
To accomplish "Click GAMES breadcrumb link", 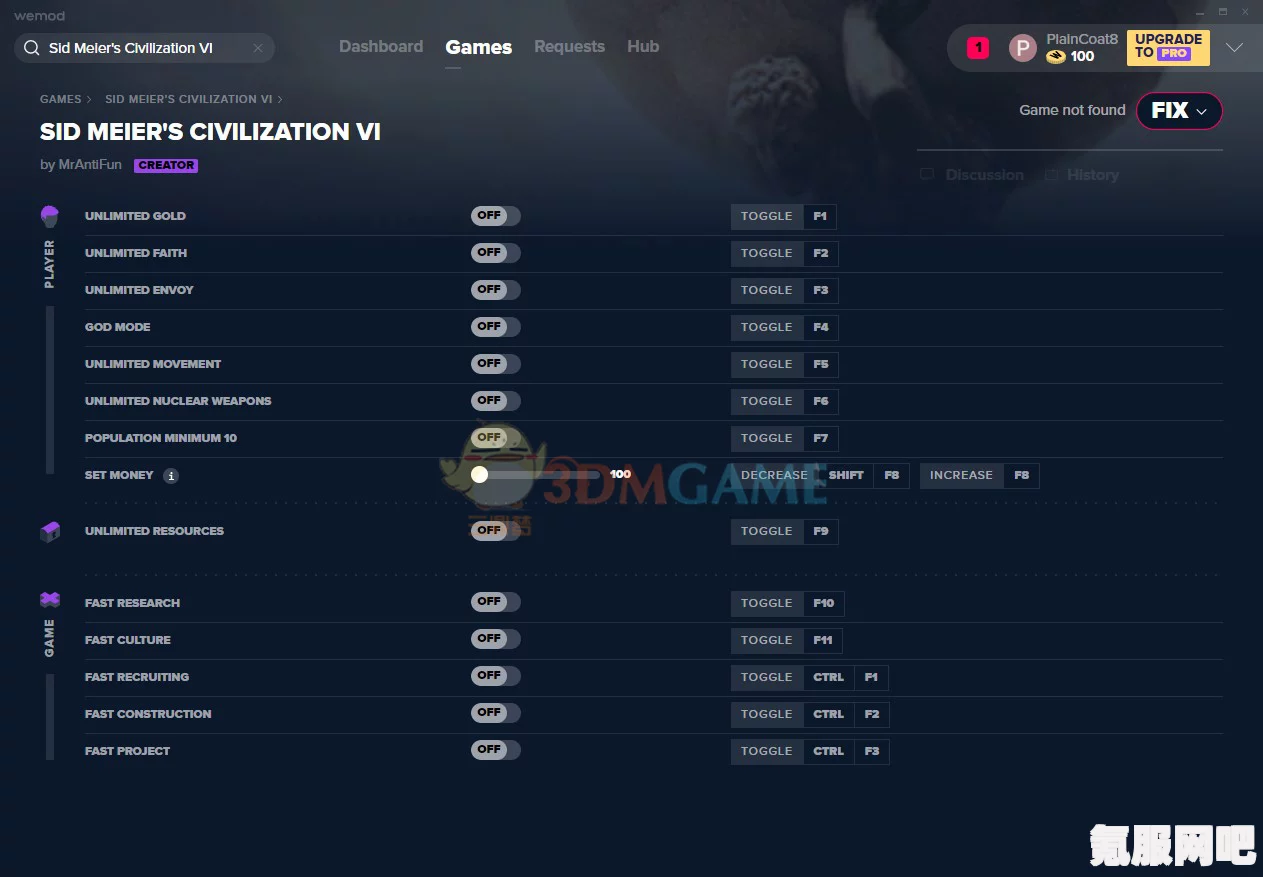I will click(61, 99).
